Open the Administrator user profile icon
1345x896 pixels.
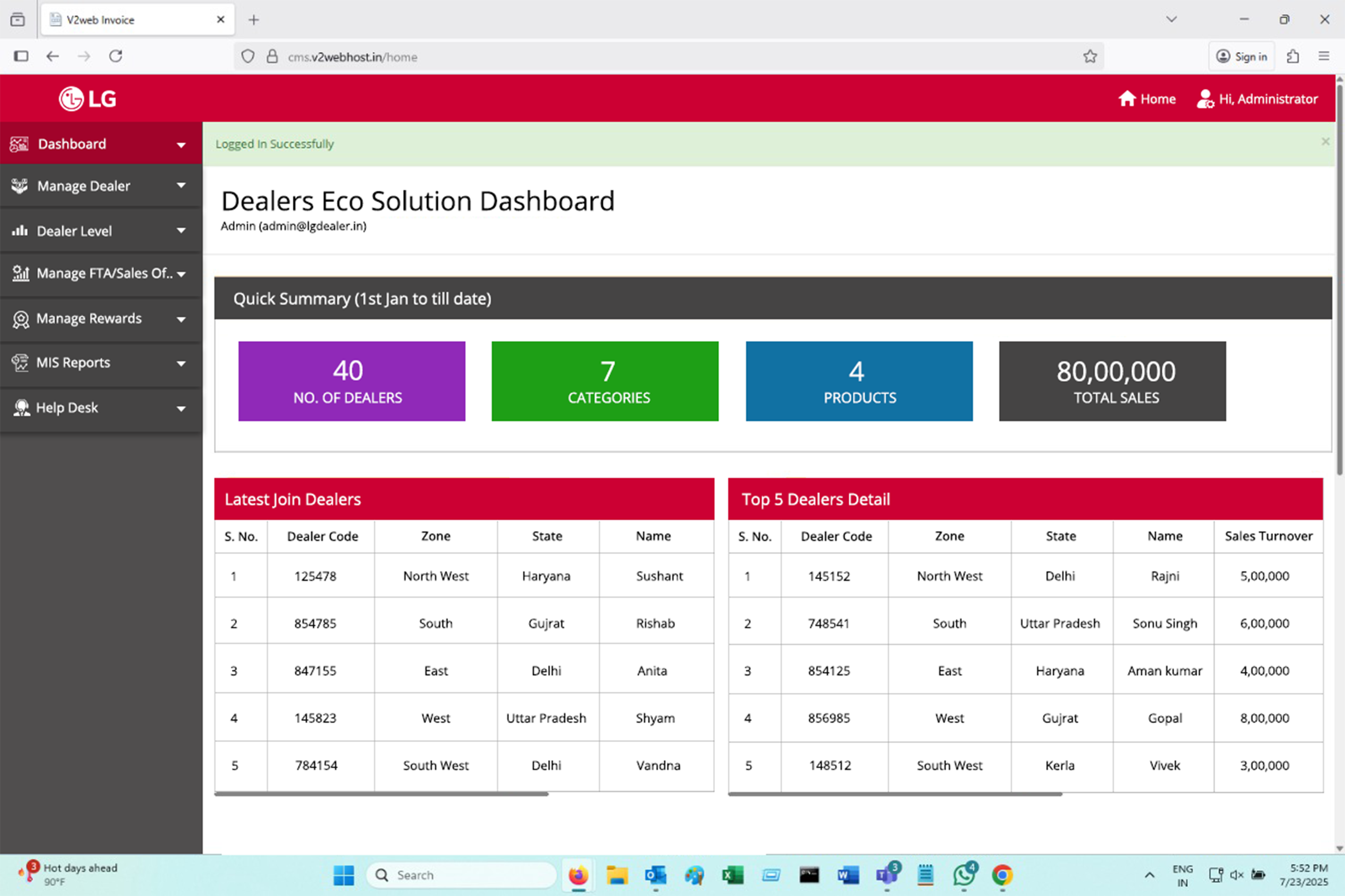[1205, 99]
